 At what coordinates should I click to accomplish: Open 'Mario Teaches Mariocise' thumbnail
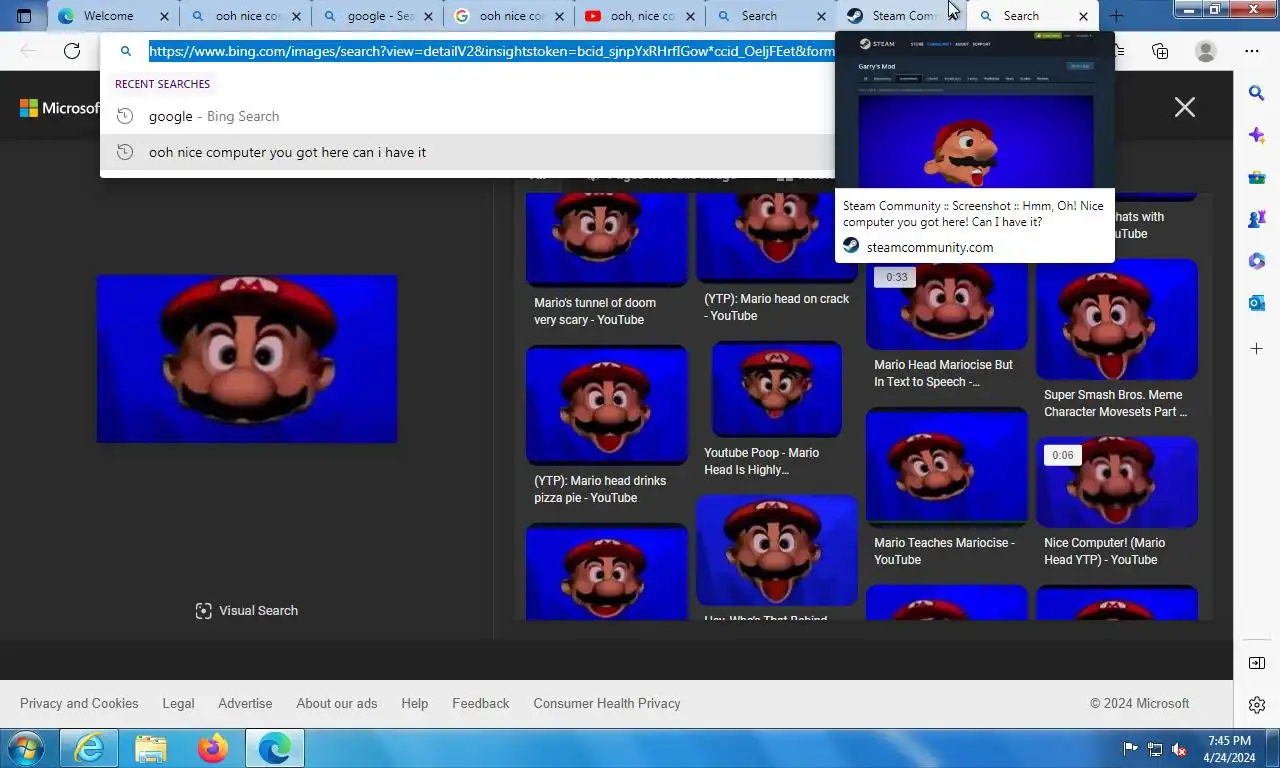pyautogui.click(x=947, y=467)
